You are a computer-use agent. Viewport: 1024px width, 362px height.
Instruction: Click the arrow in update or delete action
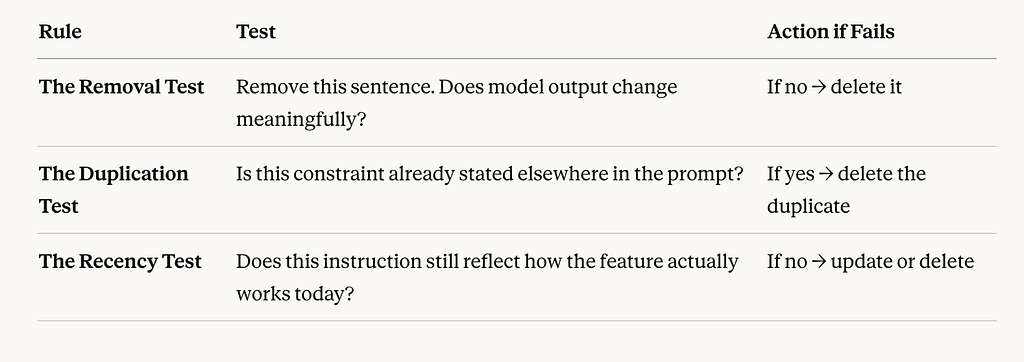click(819, 262)
